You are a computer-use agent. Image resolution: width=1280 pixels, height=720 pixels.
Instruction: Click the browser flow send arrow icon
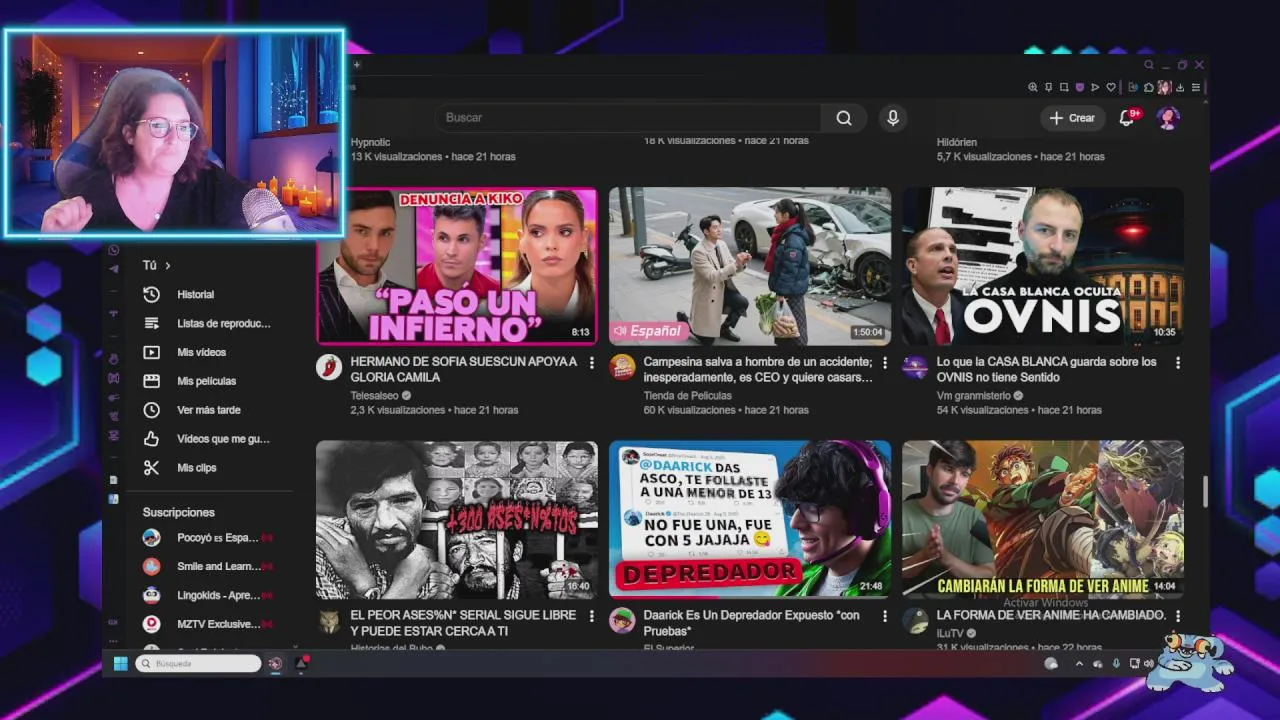click(1095, 88)
